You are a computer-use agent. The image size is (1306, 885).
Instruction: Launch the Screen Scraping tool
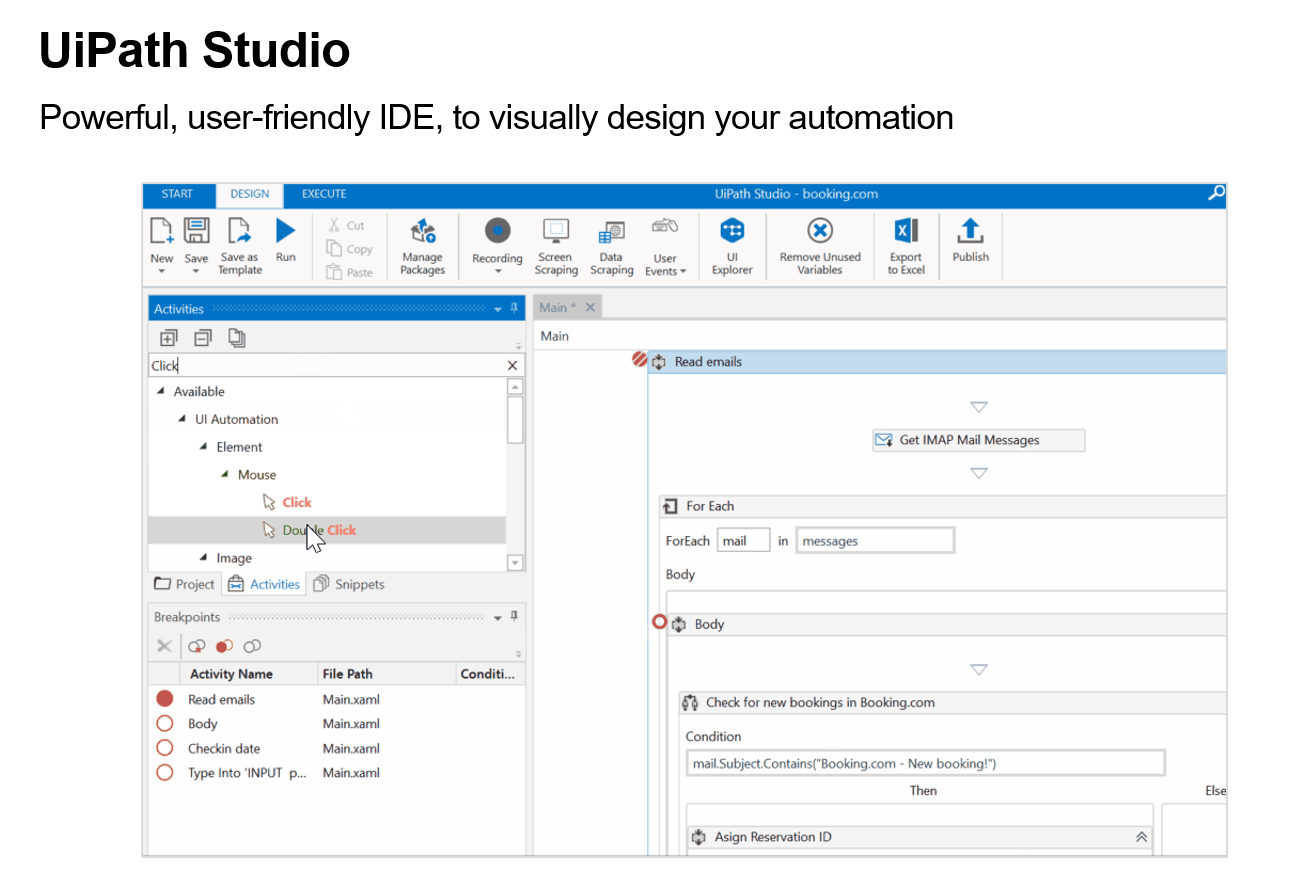click(x=556, y=242)
